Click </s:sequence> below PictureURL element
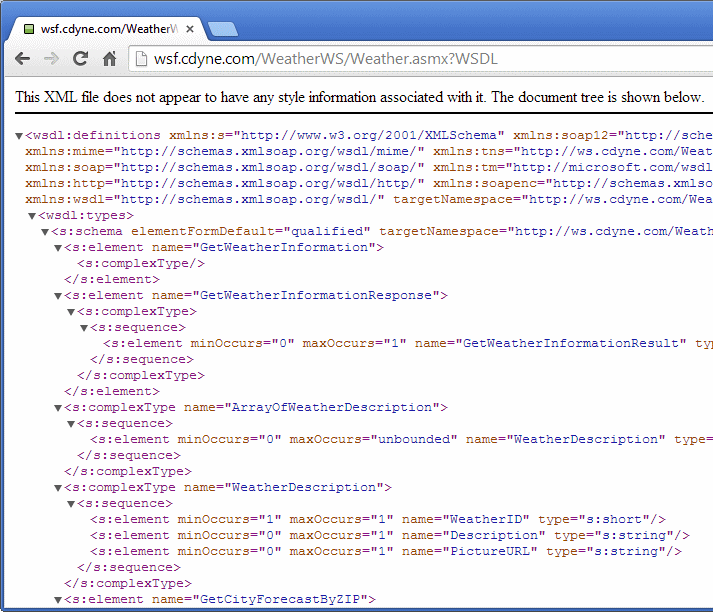The width and height of the screenshot is (713, 612). pos(129,568)
